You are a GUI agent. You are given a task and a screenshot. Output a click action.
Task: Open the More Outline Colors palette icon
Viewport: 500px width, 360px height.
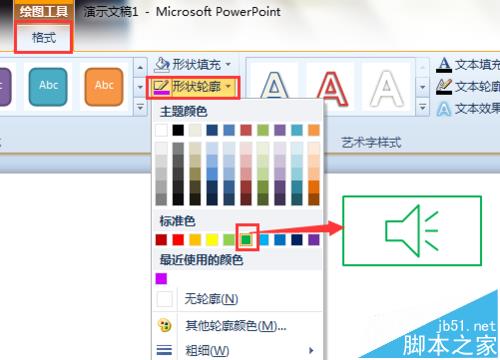165,325
